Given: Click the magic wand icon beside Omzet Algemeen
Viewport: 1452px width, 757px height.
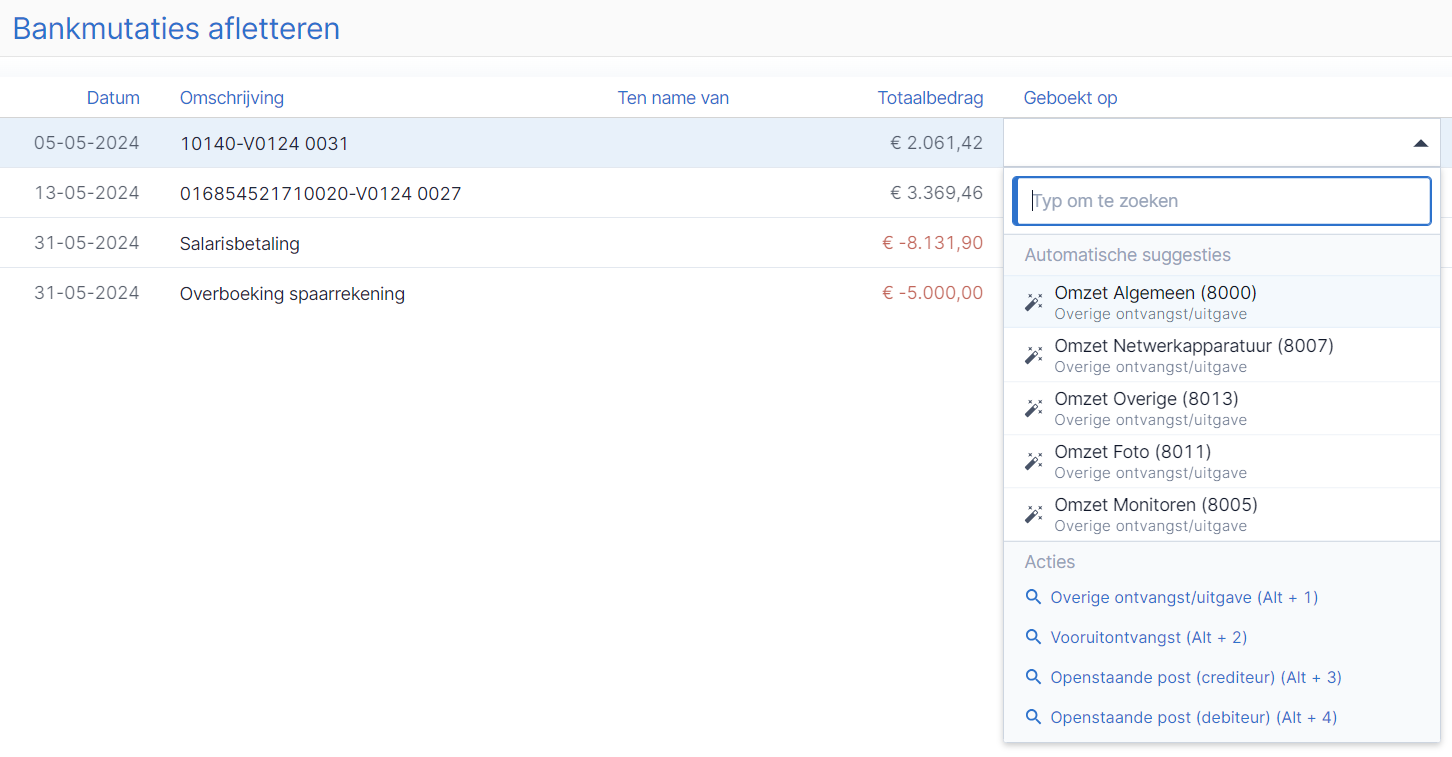Looking at the screenshot, I should coord(1034,302).
